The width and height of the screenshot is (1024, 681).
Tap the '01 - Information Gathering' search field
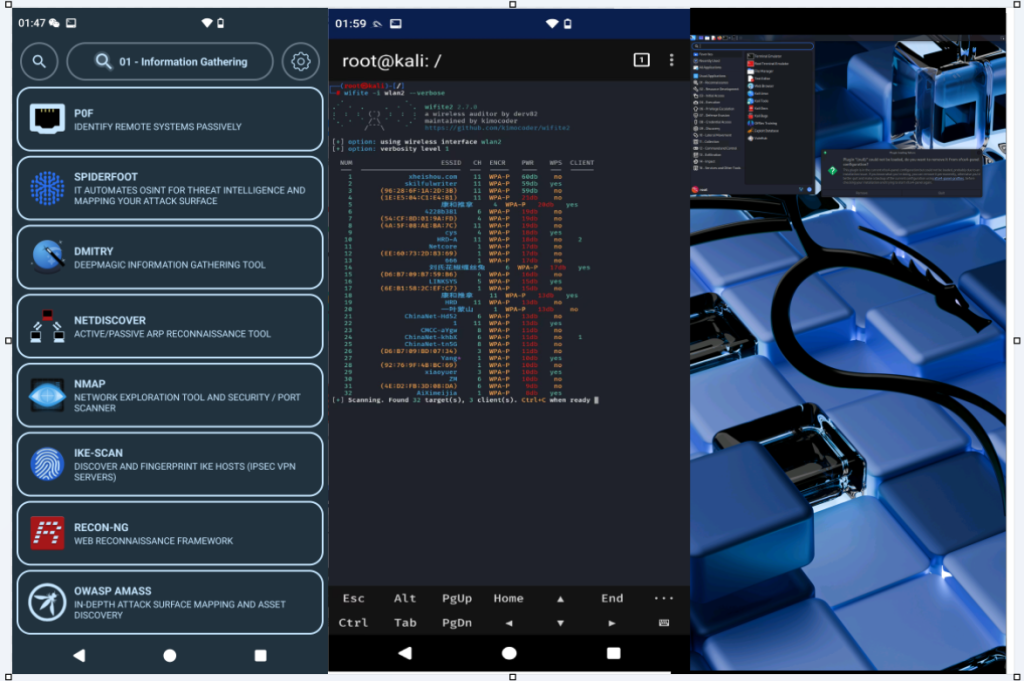[x=170, y=61]
